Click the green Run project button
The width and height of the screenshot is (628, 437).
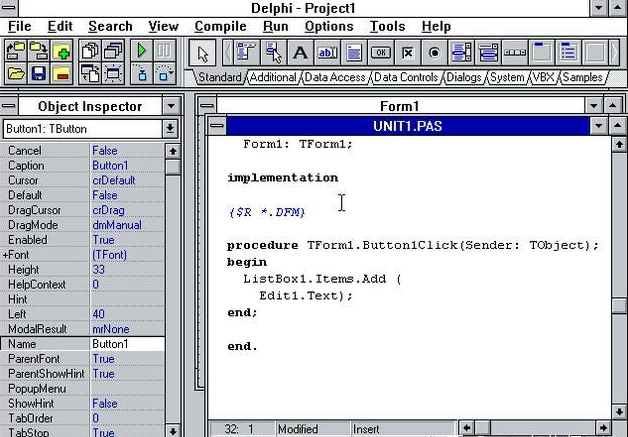tap(141, 51)
